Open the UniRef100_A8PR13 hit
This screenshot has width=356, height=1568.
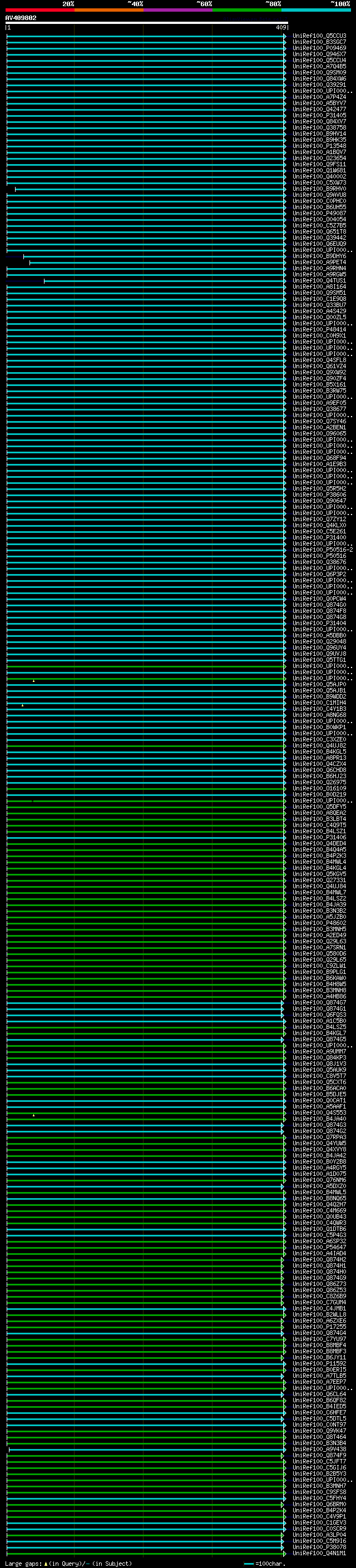(x=319, y=758)
